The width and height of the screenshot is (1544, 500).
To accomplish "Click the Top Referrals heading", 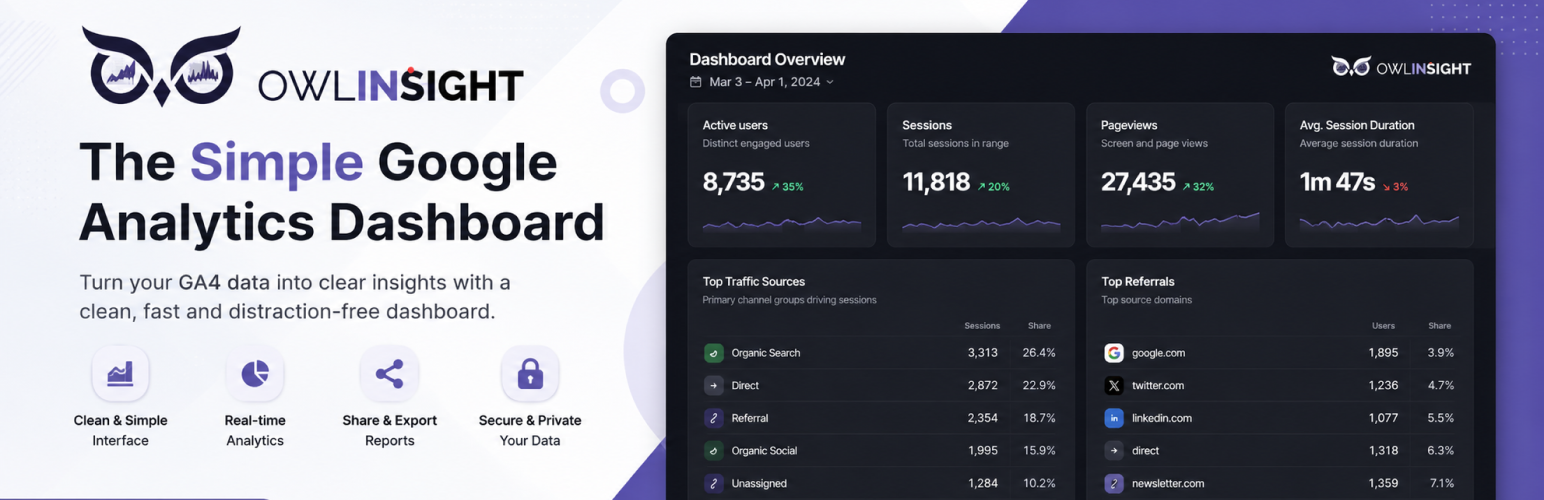I will click(1138, 282).
